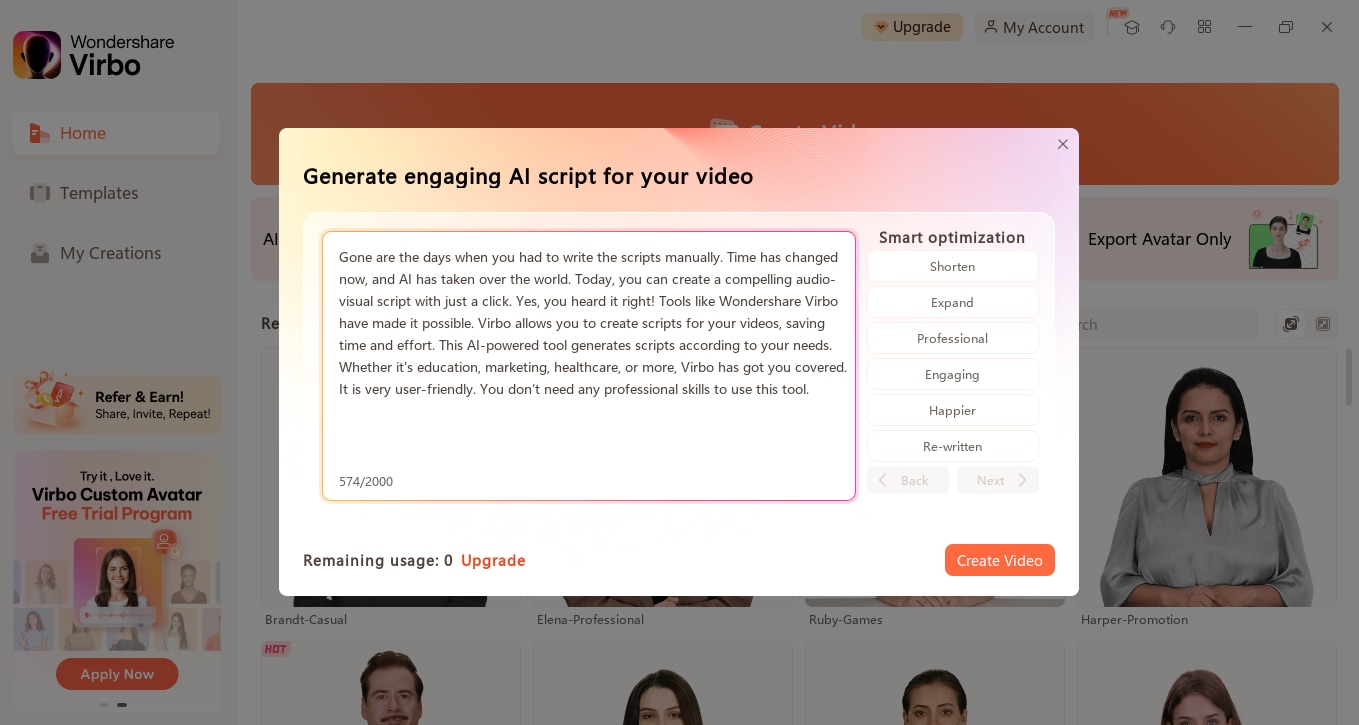This screenshot has width=1359, height=725.
Task: Click Export Avatar Only card
Action: (x=1206, y=239)
